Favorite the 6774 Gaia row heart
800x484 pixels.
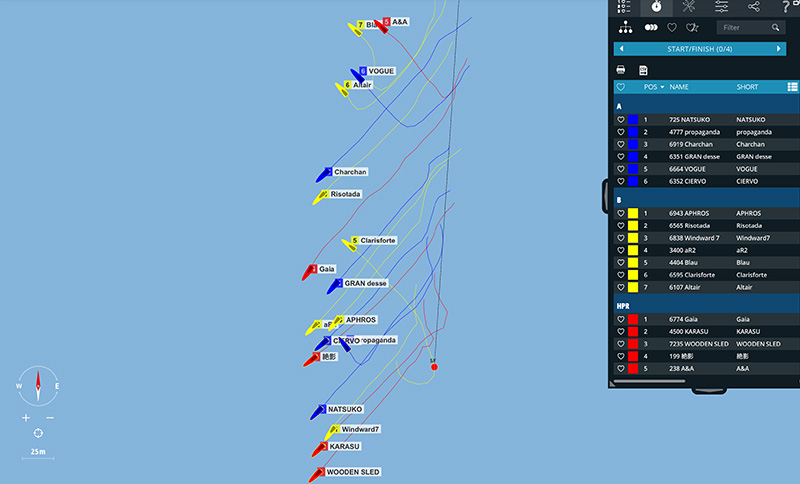click(621, 319)
